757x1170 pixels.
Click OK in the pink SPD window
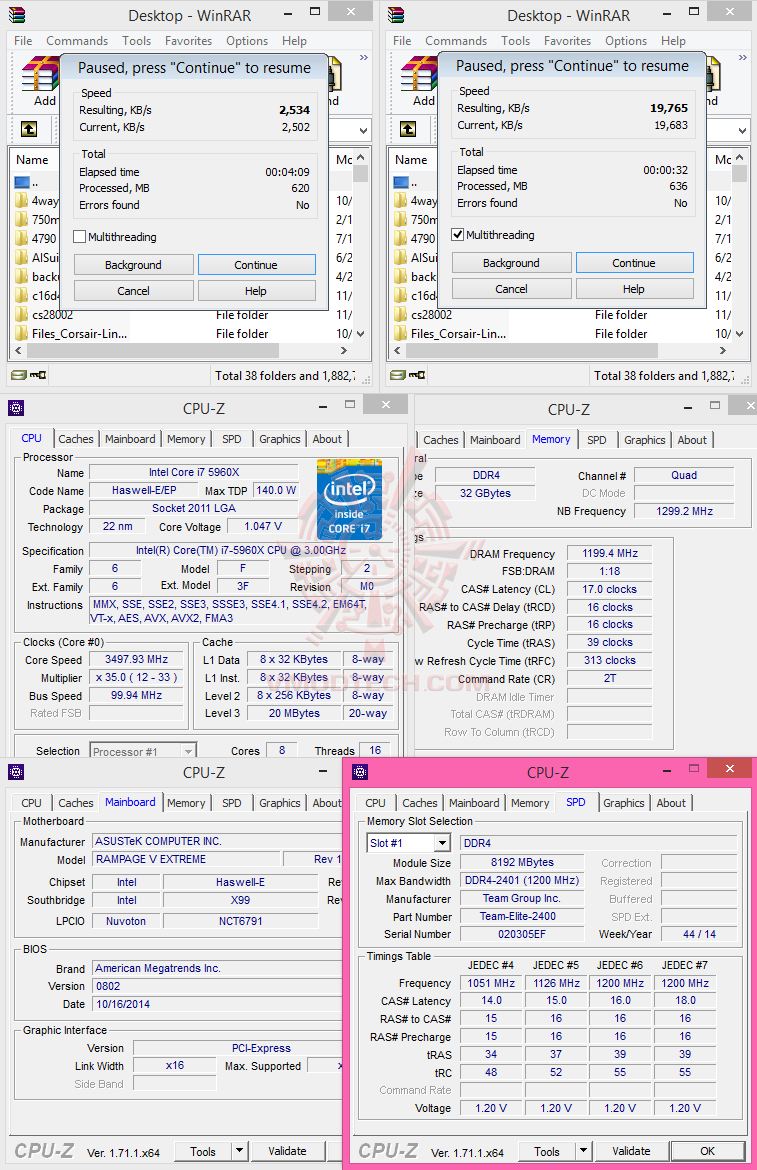[x=707, y=1151]
